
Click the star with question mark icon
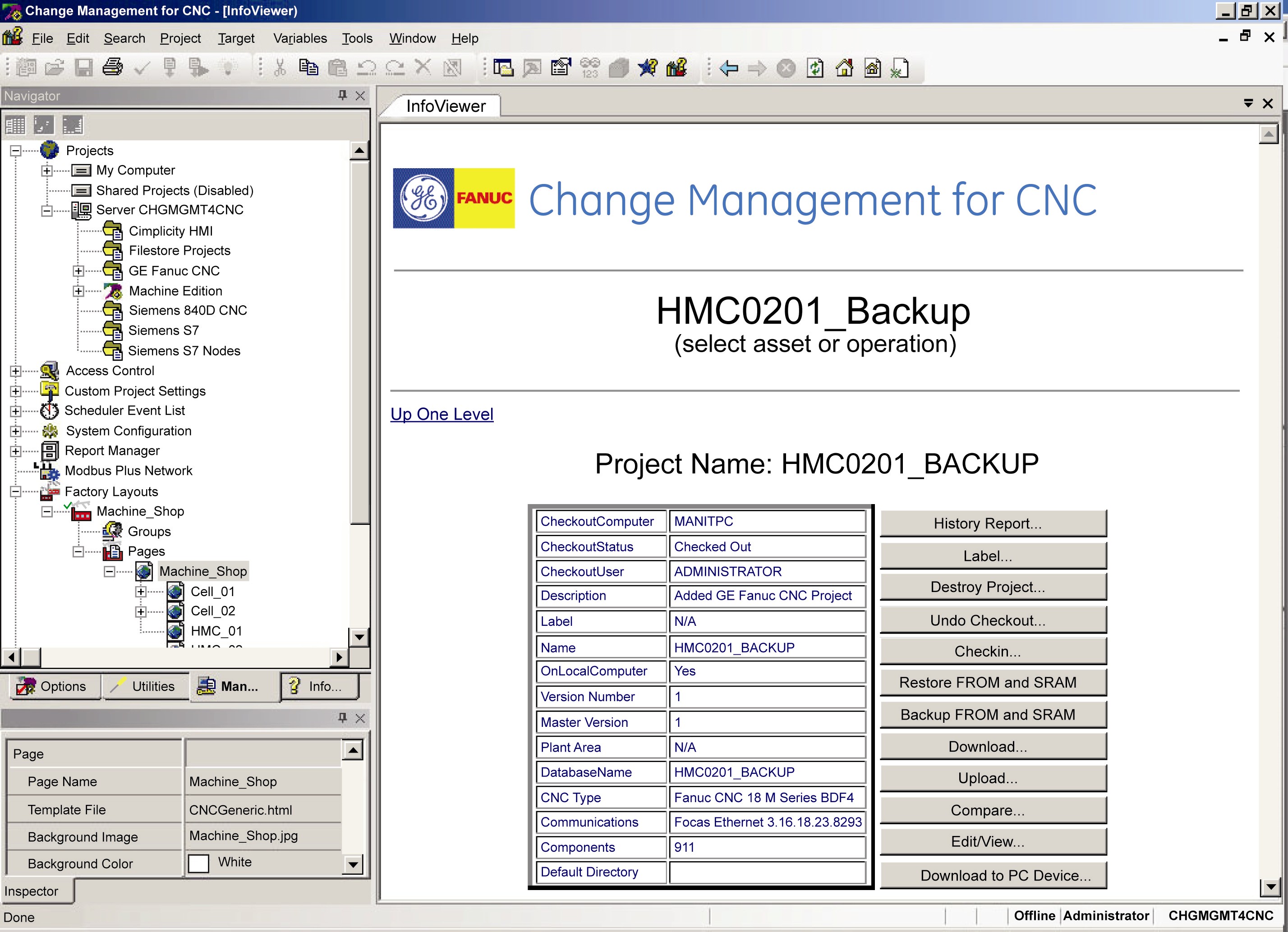pyautogui.click(x=648, y=68)
